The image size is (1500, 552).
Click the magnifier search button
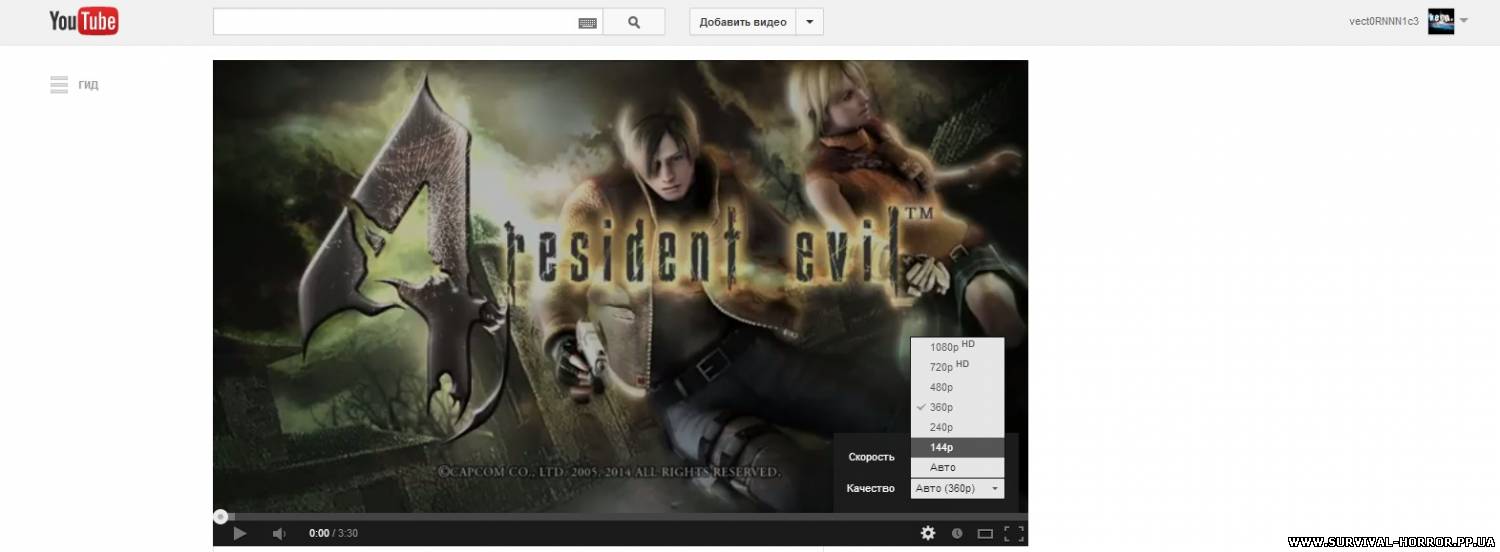click(634, 22)
